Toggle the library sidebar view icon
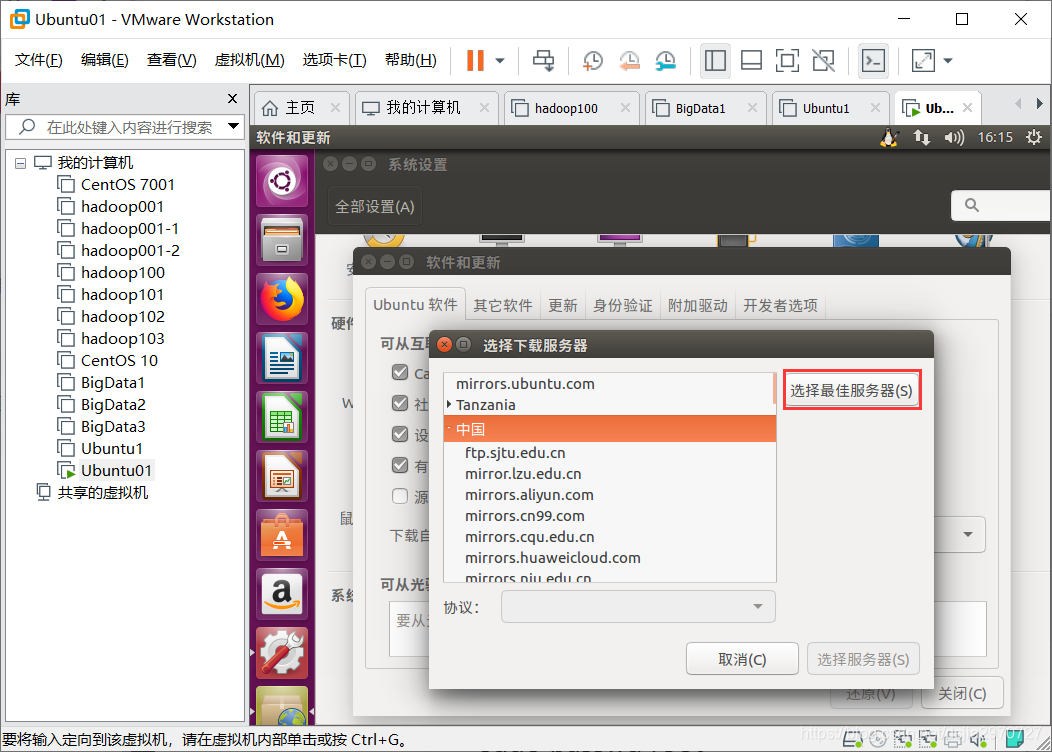 pos(715,60)
